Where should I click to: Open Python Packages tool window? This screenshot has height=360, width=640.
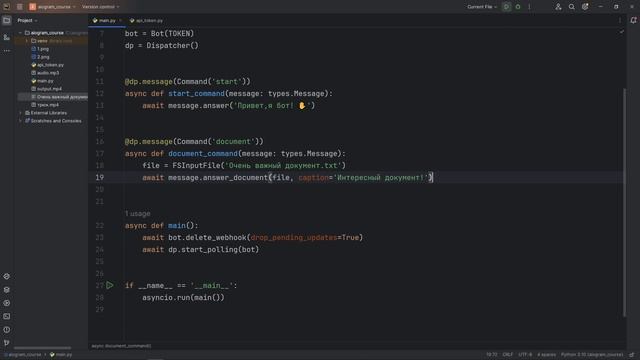7,277
